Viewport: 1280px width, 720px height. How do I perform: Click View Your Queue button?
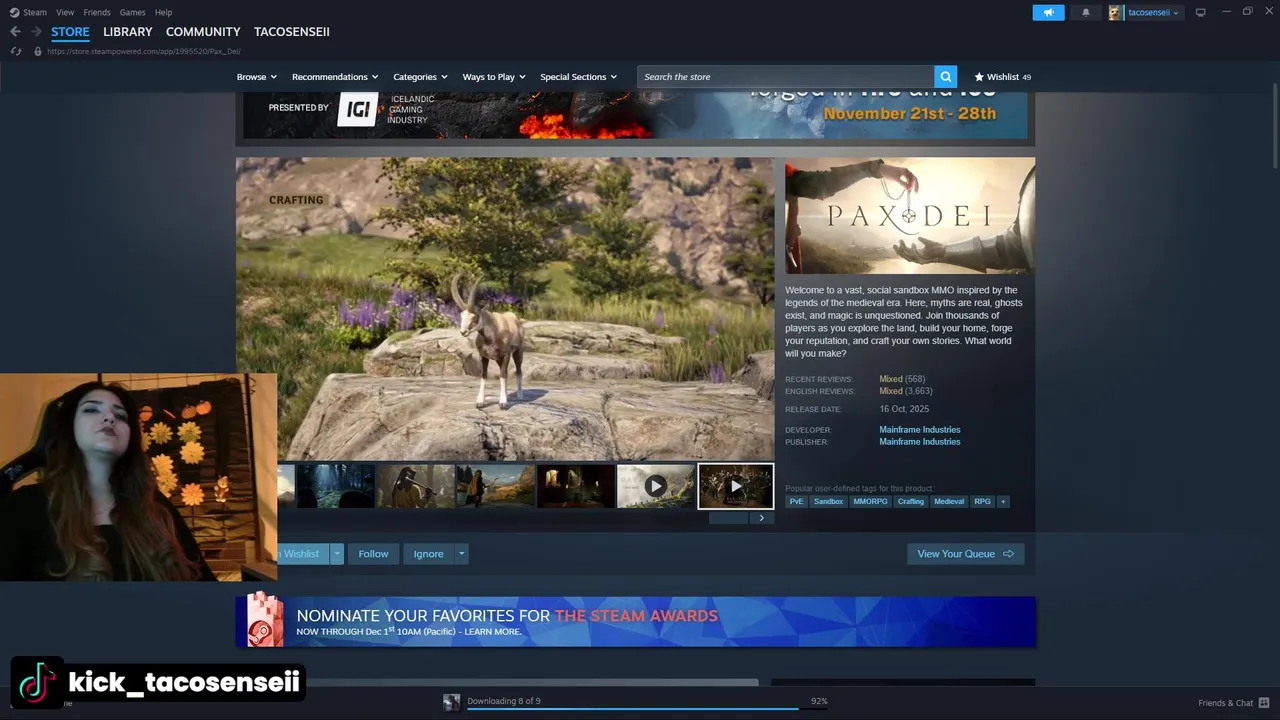coord(965,554)
